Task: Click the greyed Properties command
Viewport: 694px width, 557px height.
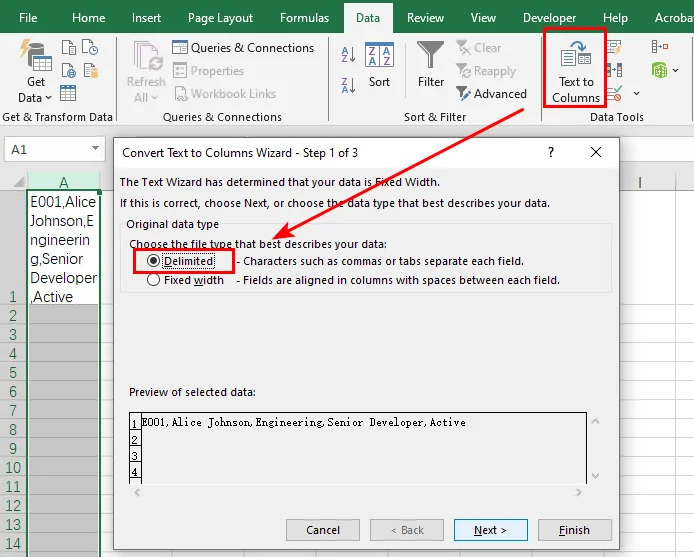Action: pos(208,71)
